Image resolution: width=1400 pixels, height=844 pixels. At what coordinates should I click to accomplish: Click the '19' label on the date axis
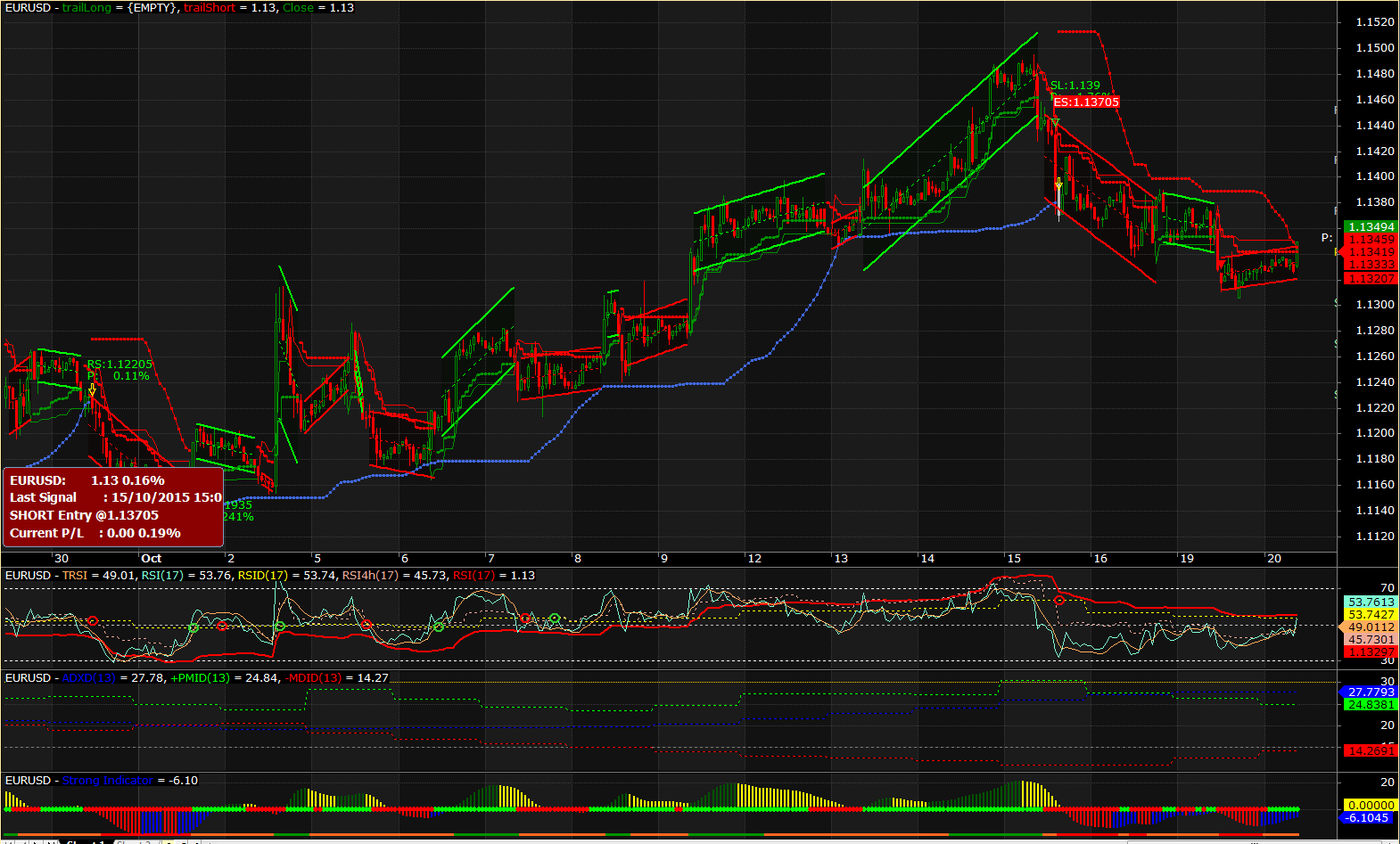click(x=1187, y=559)
